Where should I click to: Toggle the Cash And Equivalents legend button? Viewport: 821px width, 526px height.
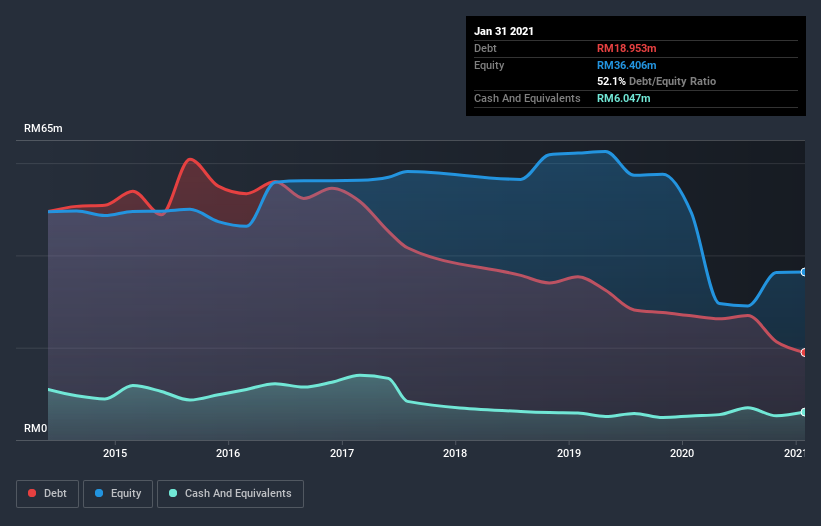click(230, 494)
